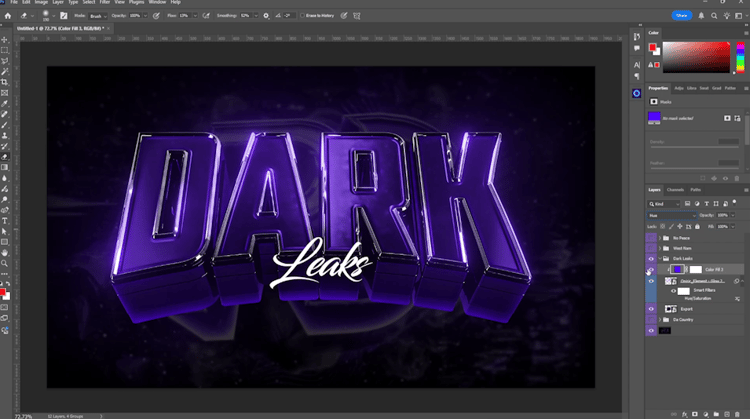Open the search icon at top right
Screen dimensions: 750x419
tap(714, 16)
